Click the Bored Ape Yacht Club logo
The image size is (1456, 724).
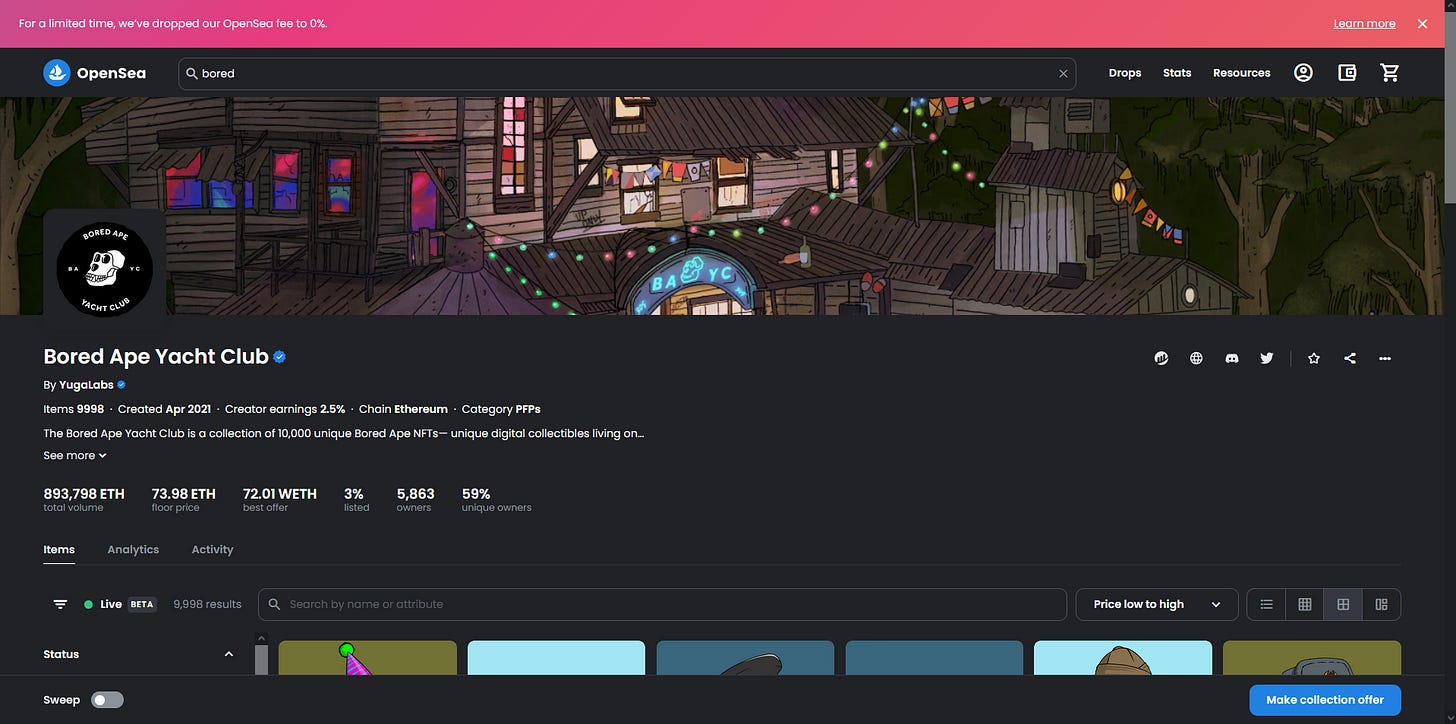[105, 269]
